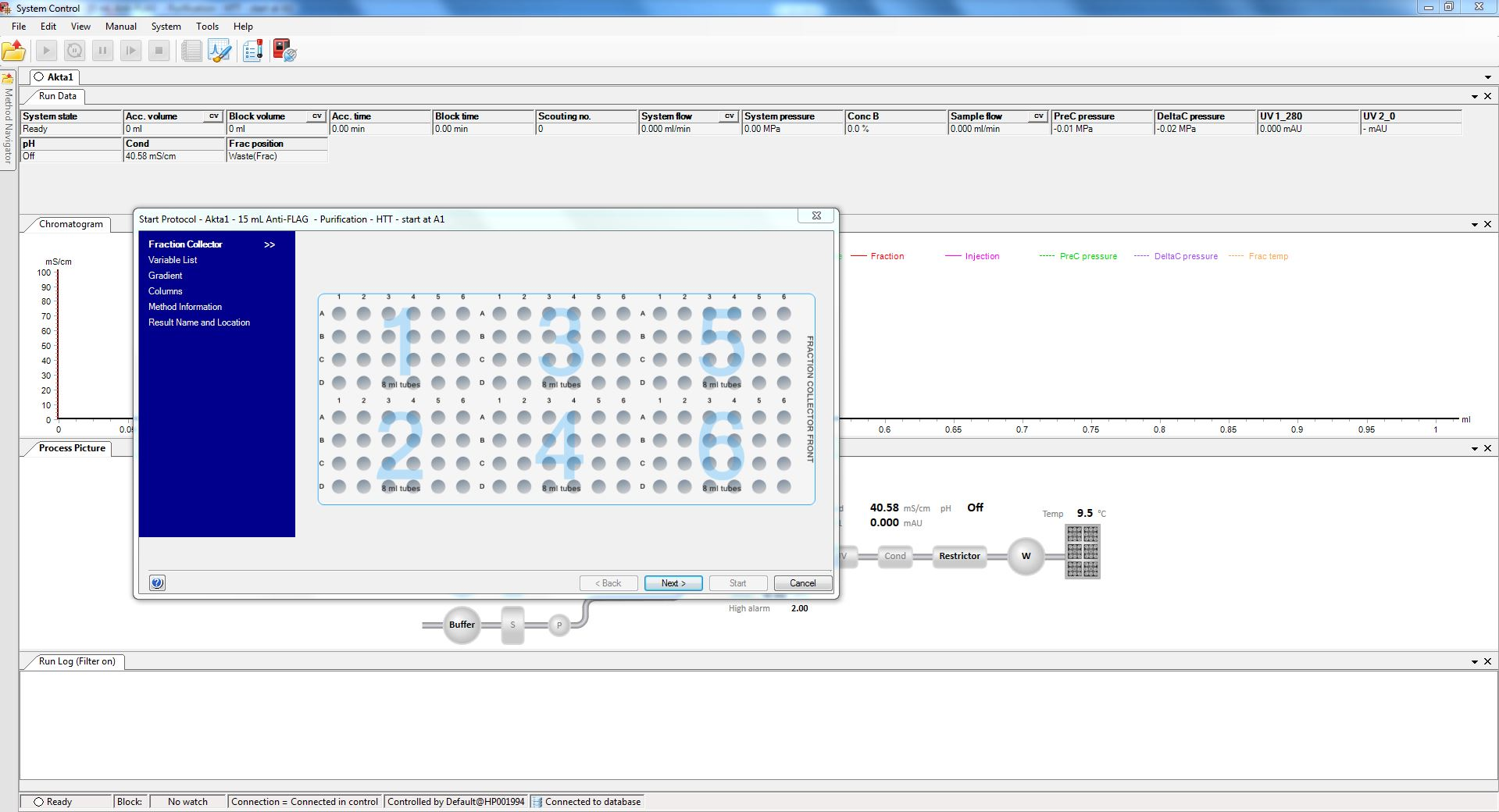Select the Run Data tab
1499x812 pixels.
tap(58, 96)
